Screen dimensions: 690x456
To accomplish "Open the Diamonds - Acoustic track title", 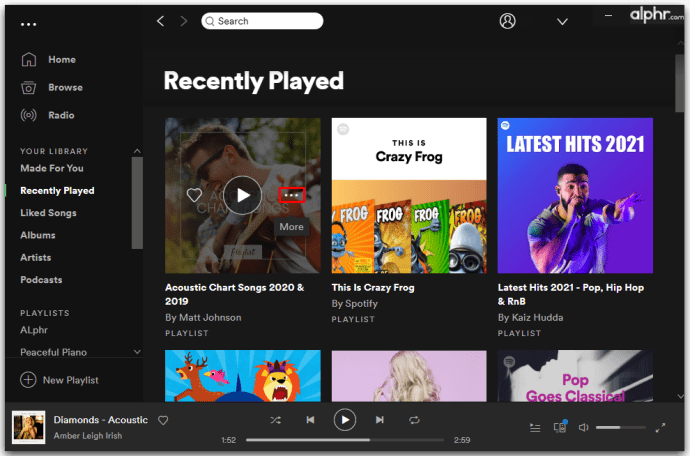I will [101, 420].
